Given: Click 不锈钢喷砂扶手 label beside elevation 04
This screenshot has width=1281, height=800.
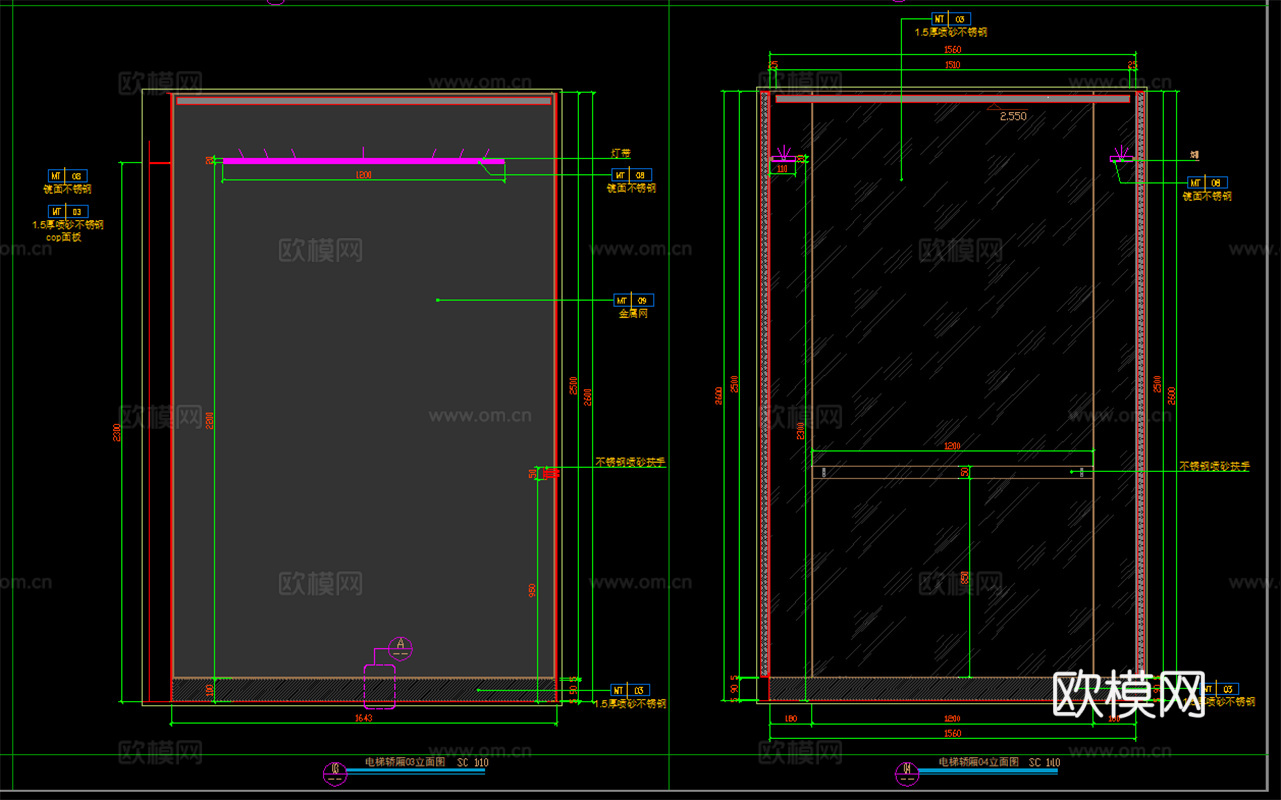Looking at the screenshot, I should pyautogui.click(x=1215, y=466).
